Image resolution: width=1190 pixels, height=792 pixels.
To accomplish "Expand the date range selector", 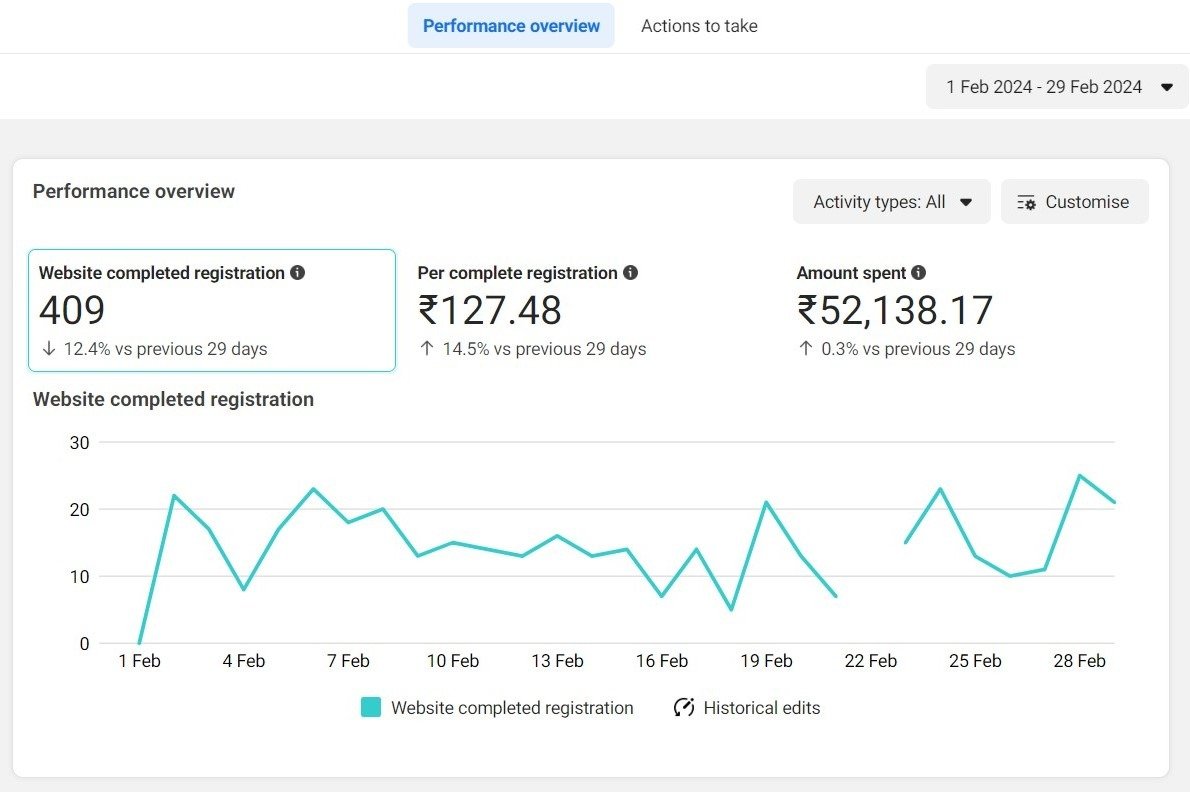I will pos(1056,87).
